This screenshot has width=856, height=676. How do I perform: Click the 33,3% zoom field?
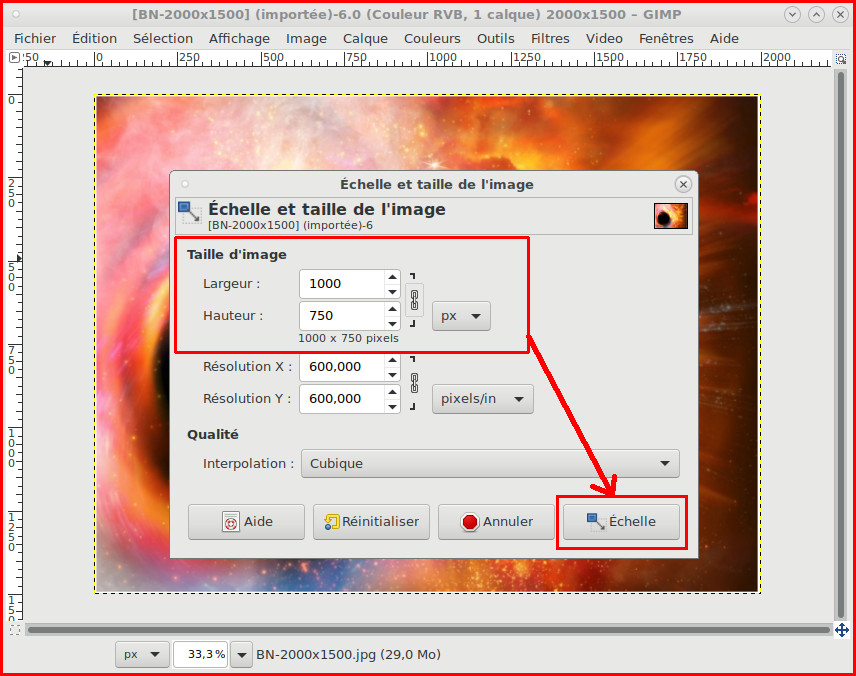pyautogui.click(x=201, y=654)
